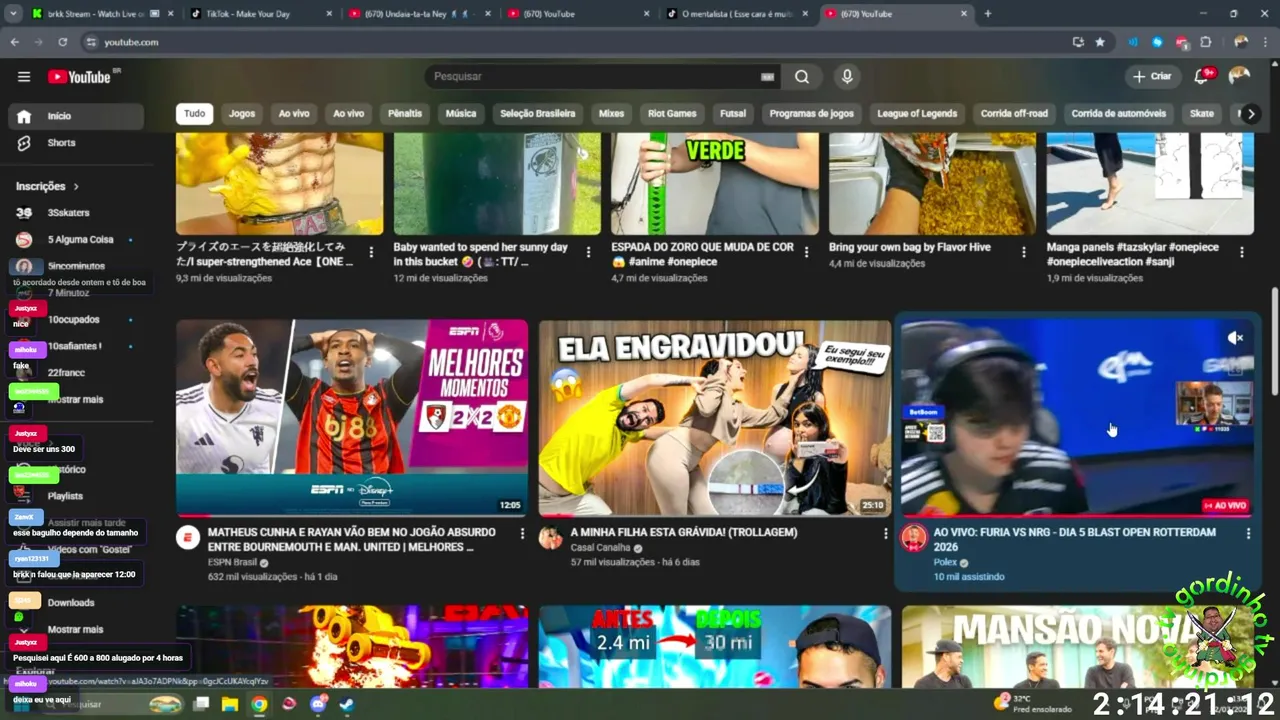The height and width of the screenshot is (720, 1280).
Task: Open options for Baby wanted to spend short
Action: pyautogui.click(x=588, y=252)
